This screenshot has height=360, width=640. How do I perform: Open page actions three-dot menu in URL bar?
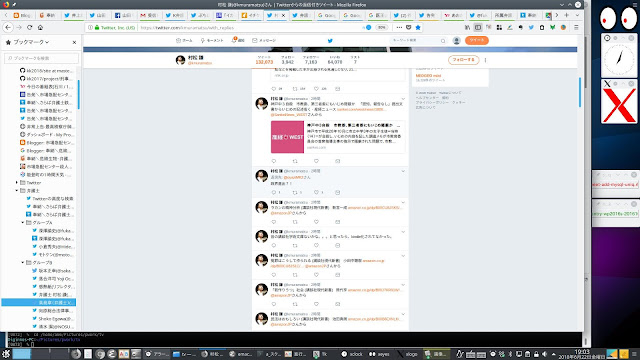click(x=399, y=27)
